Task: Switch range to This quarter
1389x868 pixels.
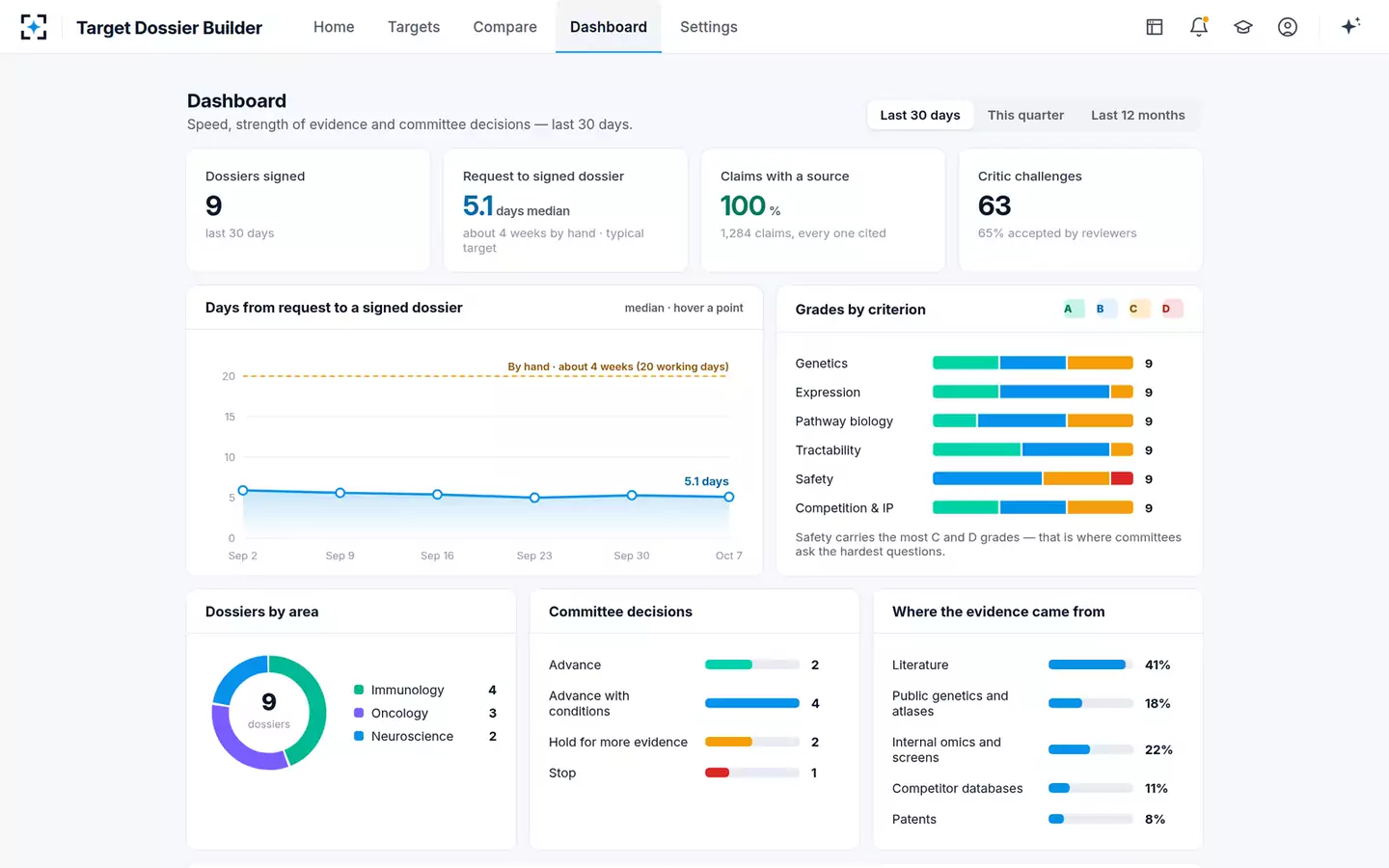Action: point(1025,115)
